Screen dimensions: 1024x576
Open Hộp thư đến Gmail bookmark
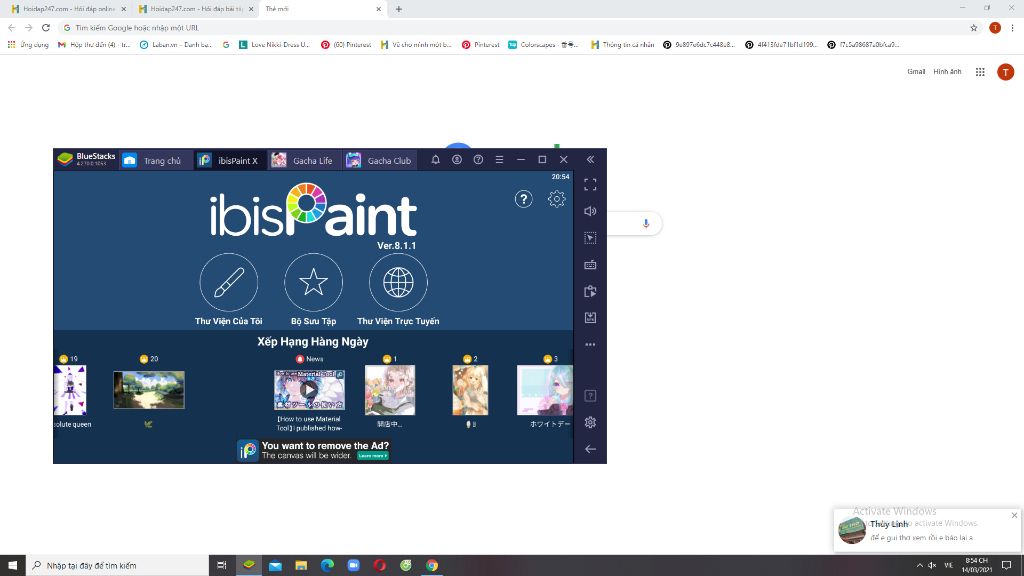(x=94, y=44)
